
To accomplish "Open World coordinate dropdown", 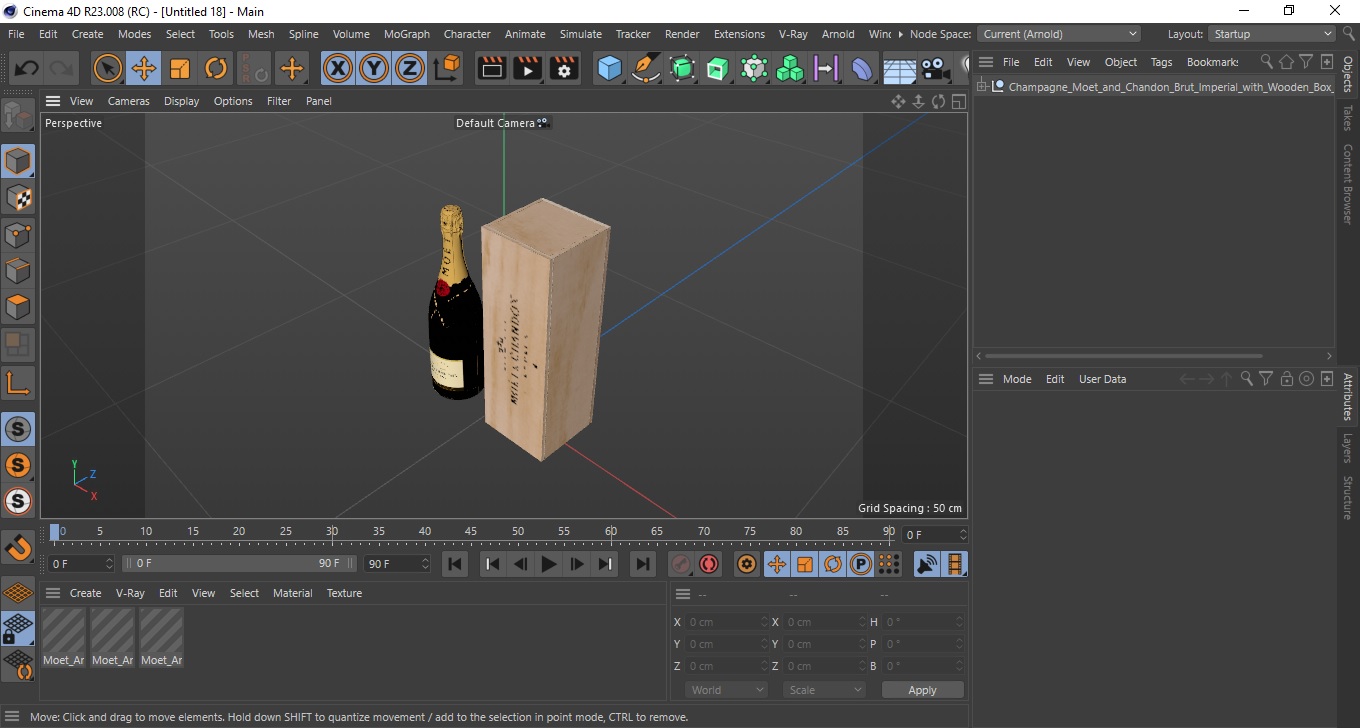I will (x=726, y=690).
